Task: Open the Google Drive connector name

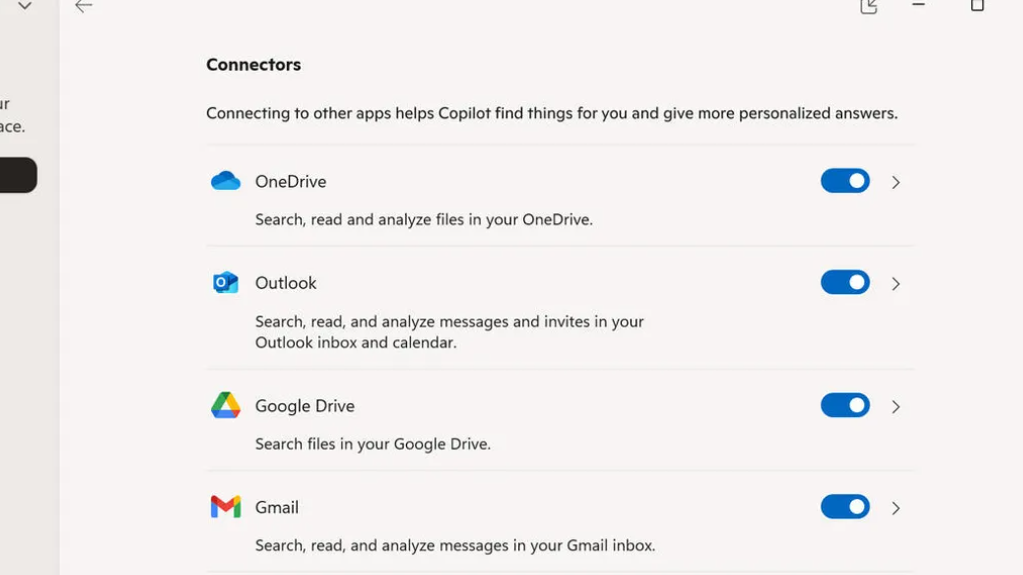Action: point(304,406)
